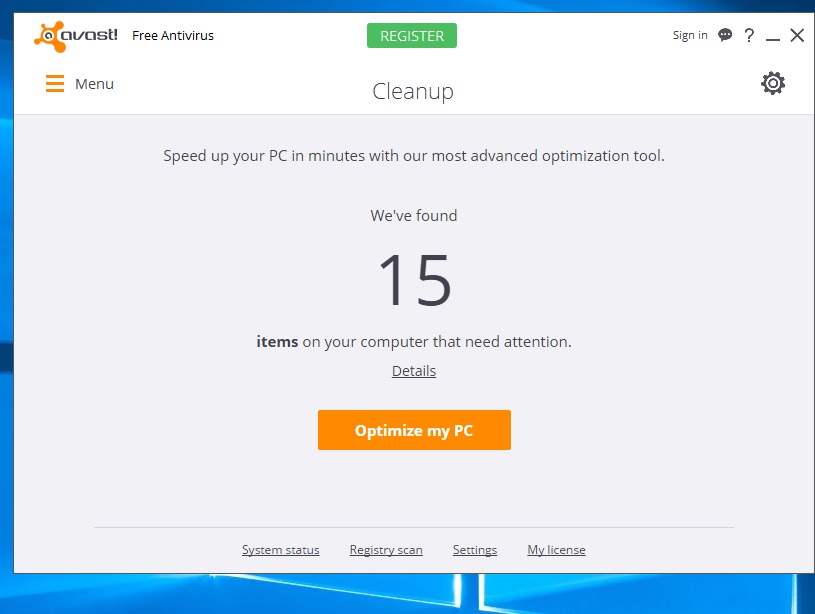Open the Registry scan link
815x614 pixels.
(x=386, y=550)
